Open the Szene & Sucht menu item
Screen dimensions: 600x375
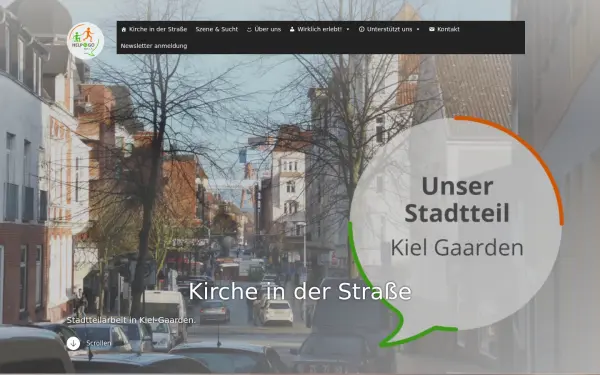click(x=217, y=29)
